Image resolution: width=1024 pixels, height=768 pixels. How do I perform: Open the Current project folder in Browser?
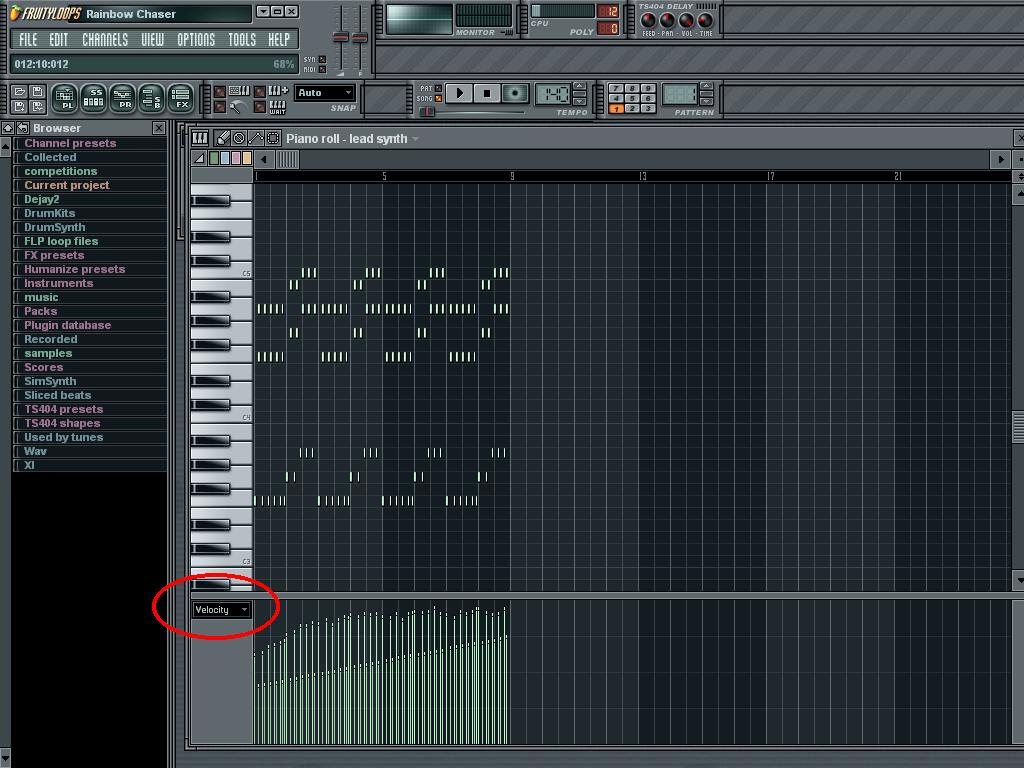(x=67, y=185)
